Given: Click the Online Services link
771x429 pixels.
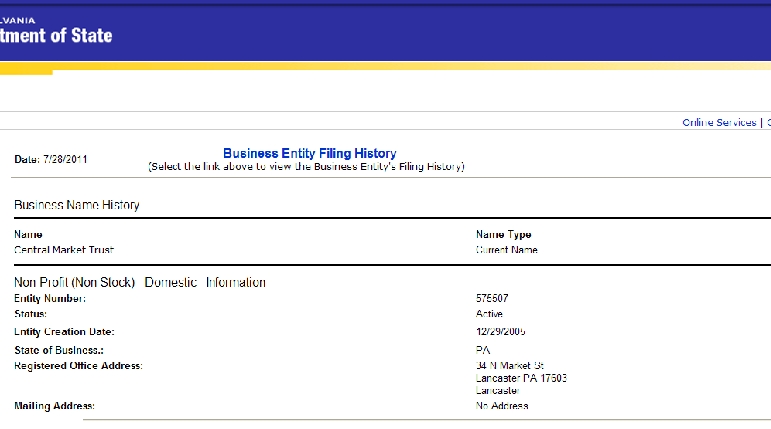Looking at the screenshot, I should 718,123.
